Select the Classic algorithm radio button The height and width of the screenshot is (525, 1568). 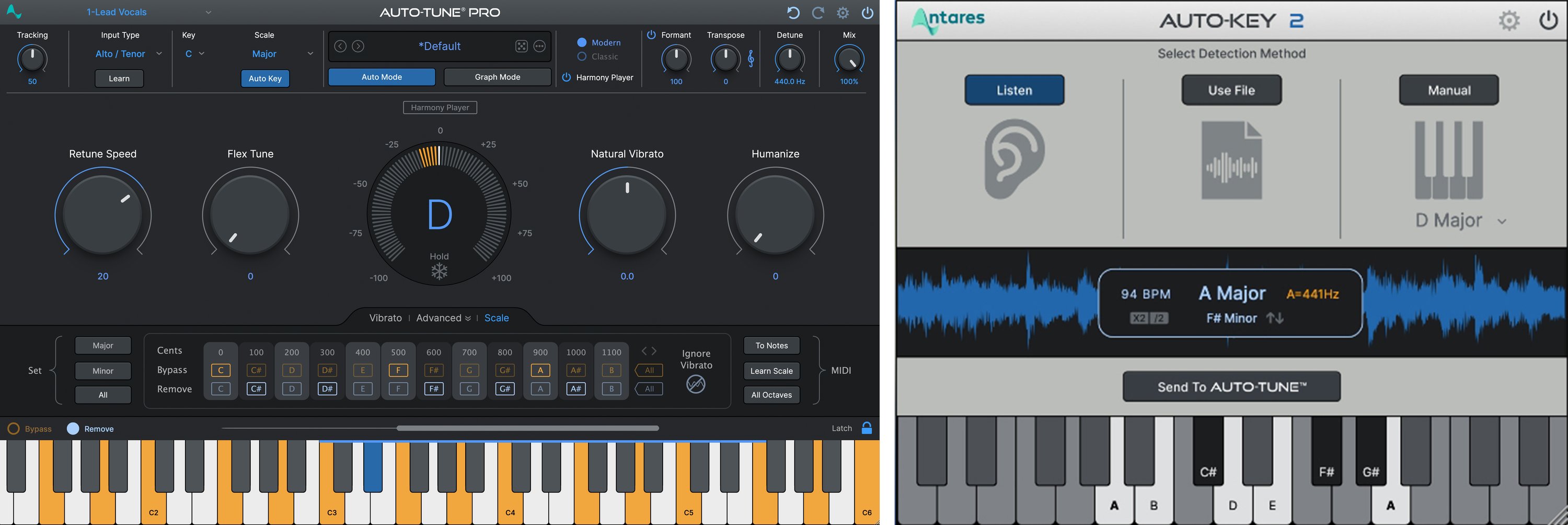(582, 56)
